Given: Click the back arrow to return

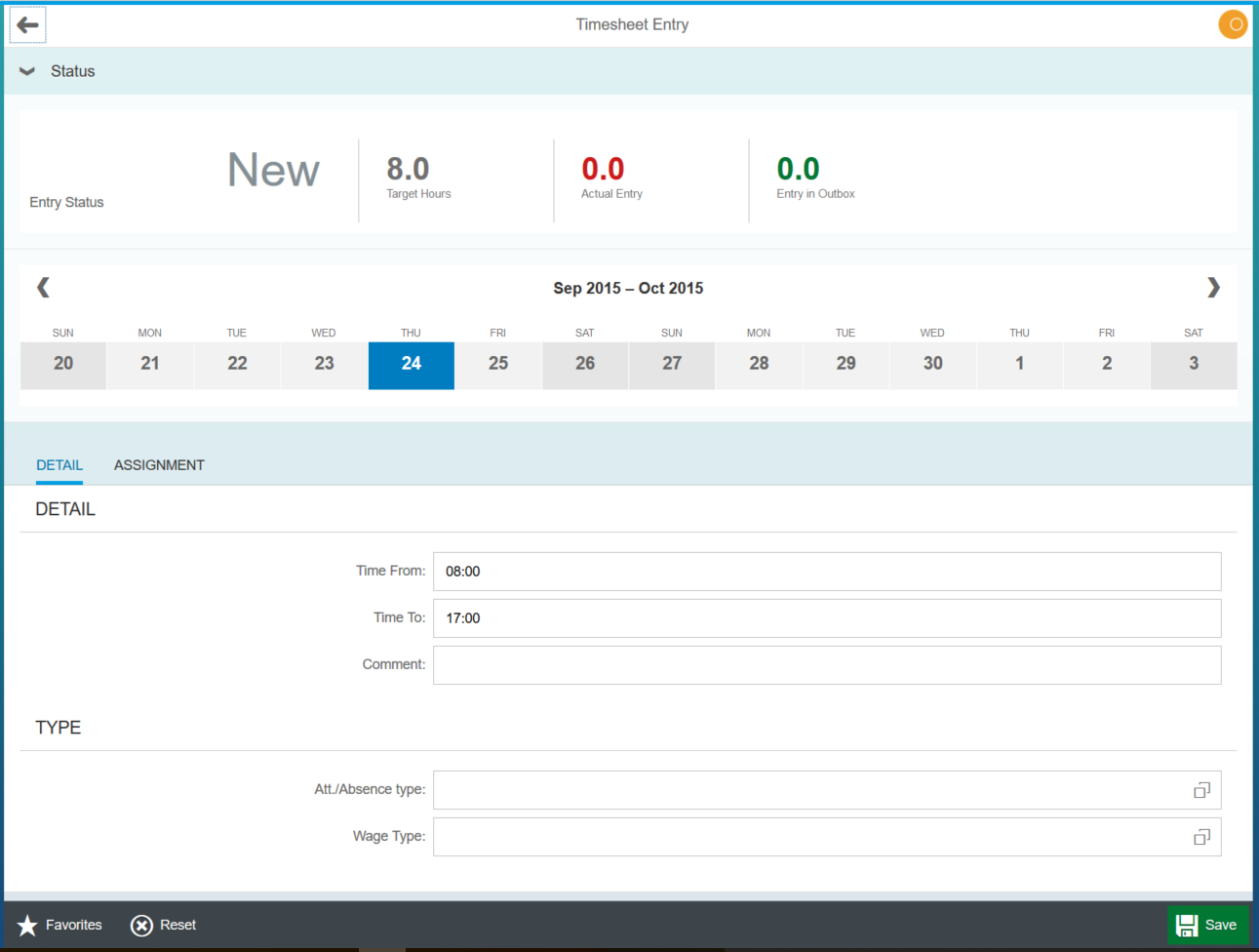Looking at the screenshot, I should (x=26, y=24).
